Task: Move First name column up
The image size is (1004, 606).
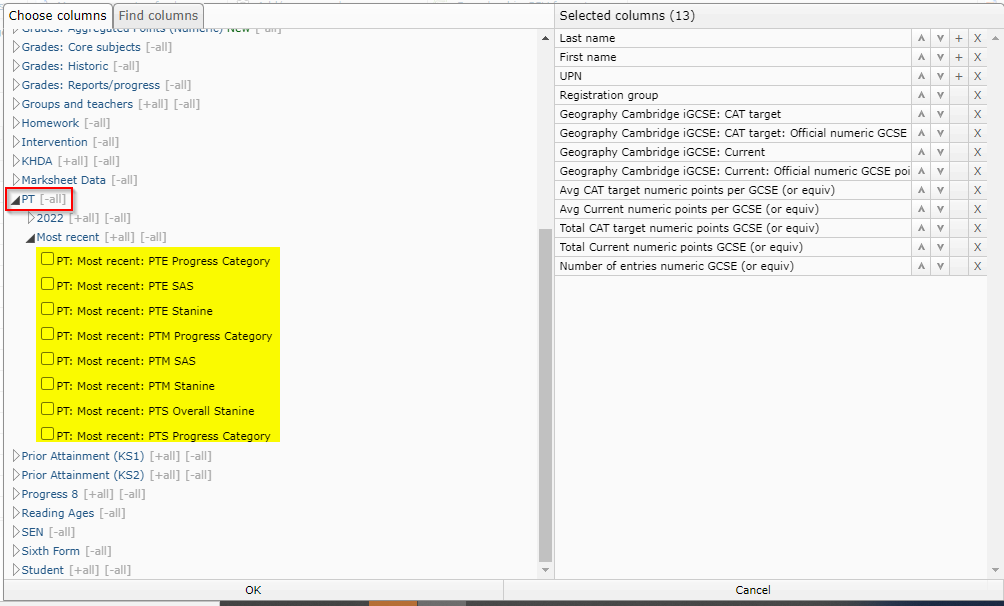Action: point(921,57)
